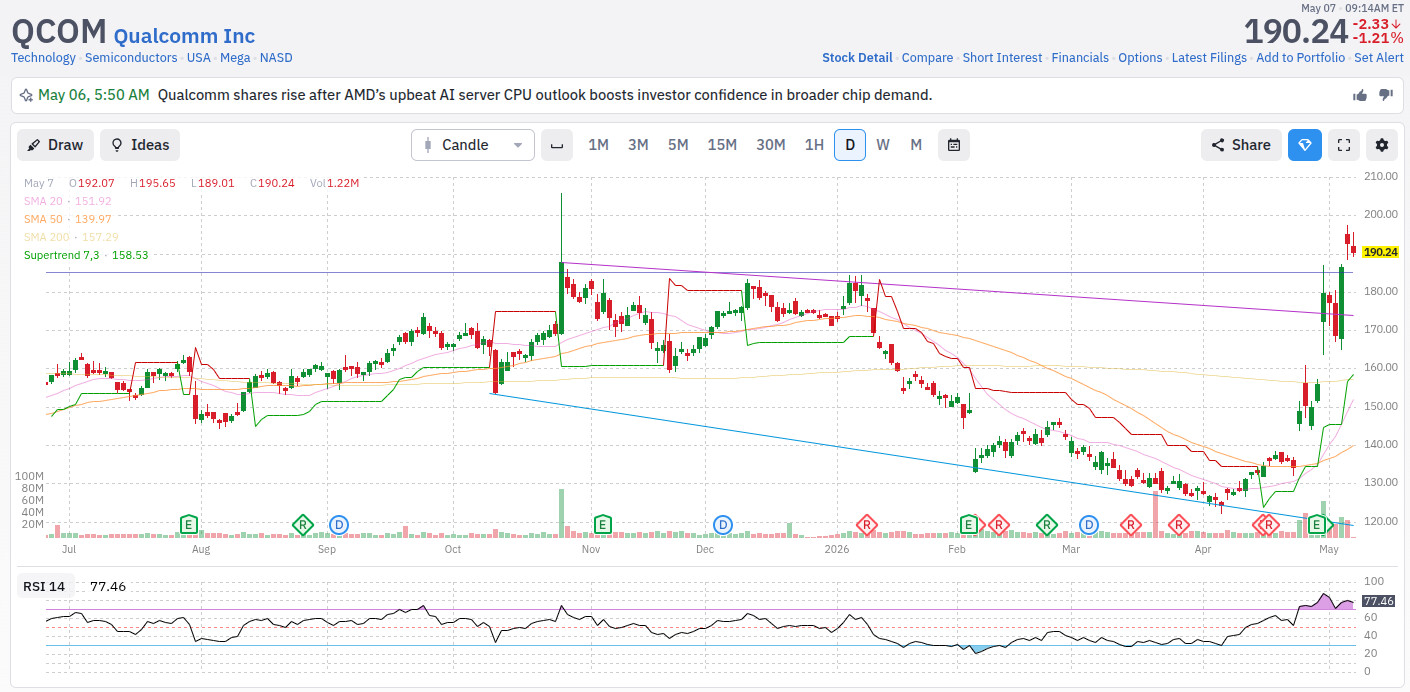
Task: Toggle the fullscreen chart icon
Action: pyautogui.click(x=1344, y=145)
